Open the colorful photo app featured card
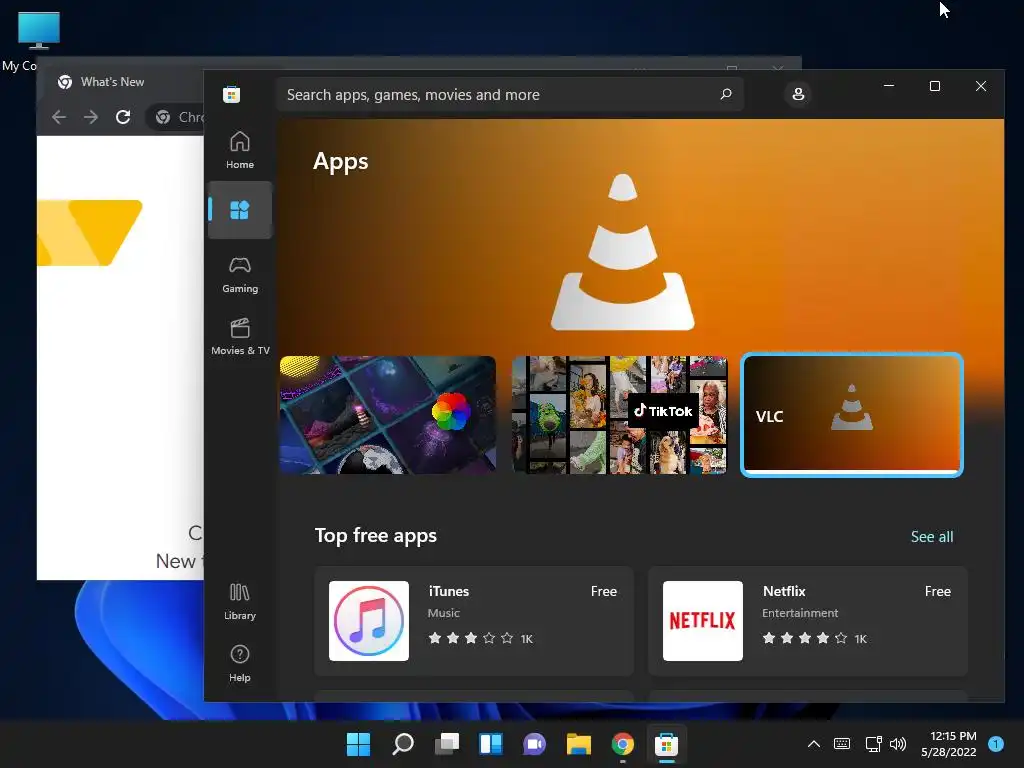 [388, 415]
